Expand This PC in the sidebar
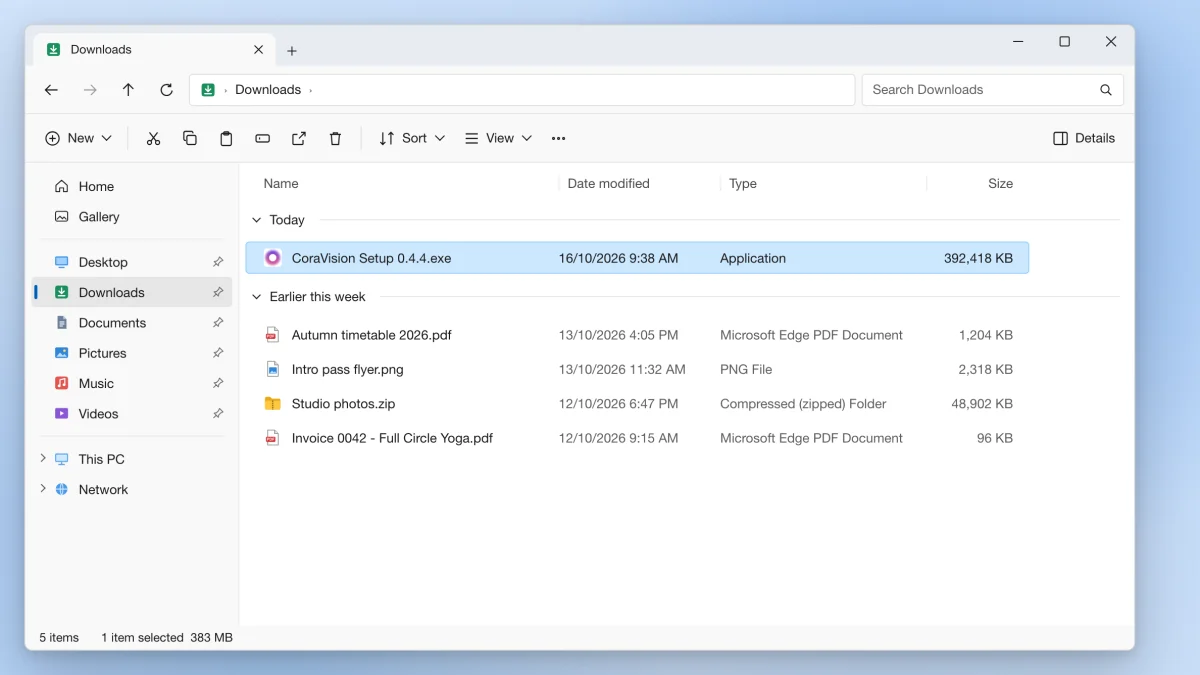 [x=43, y=458]
